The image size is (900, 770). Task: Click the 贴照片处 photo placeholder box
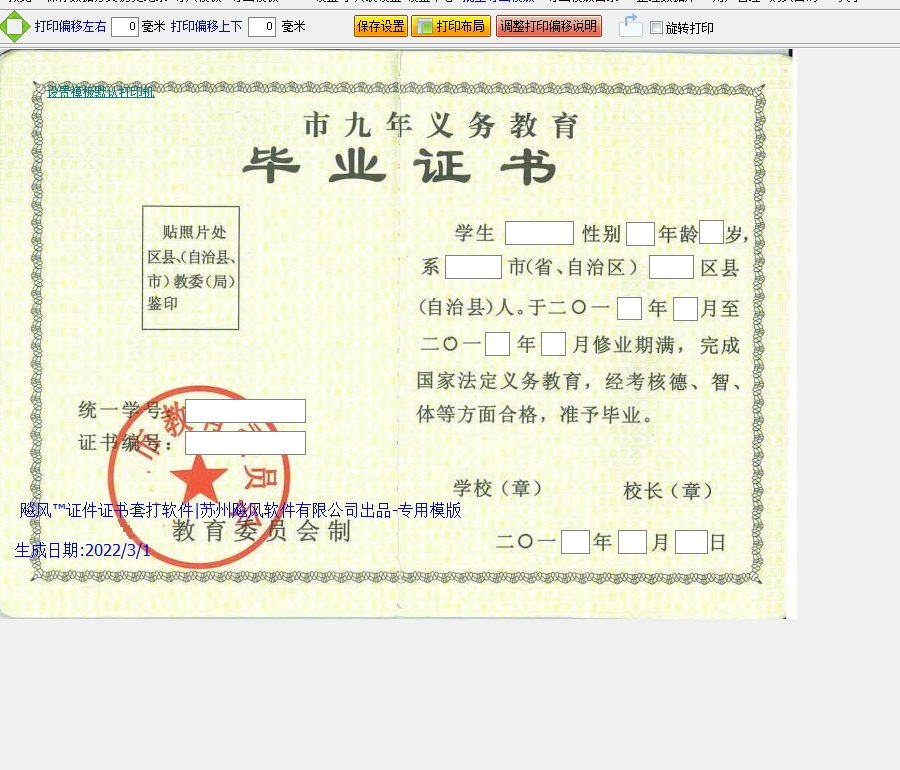[191, 268]
